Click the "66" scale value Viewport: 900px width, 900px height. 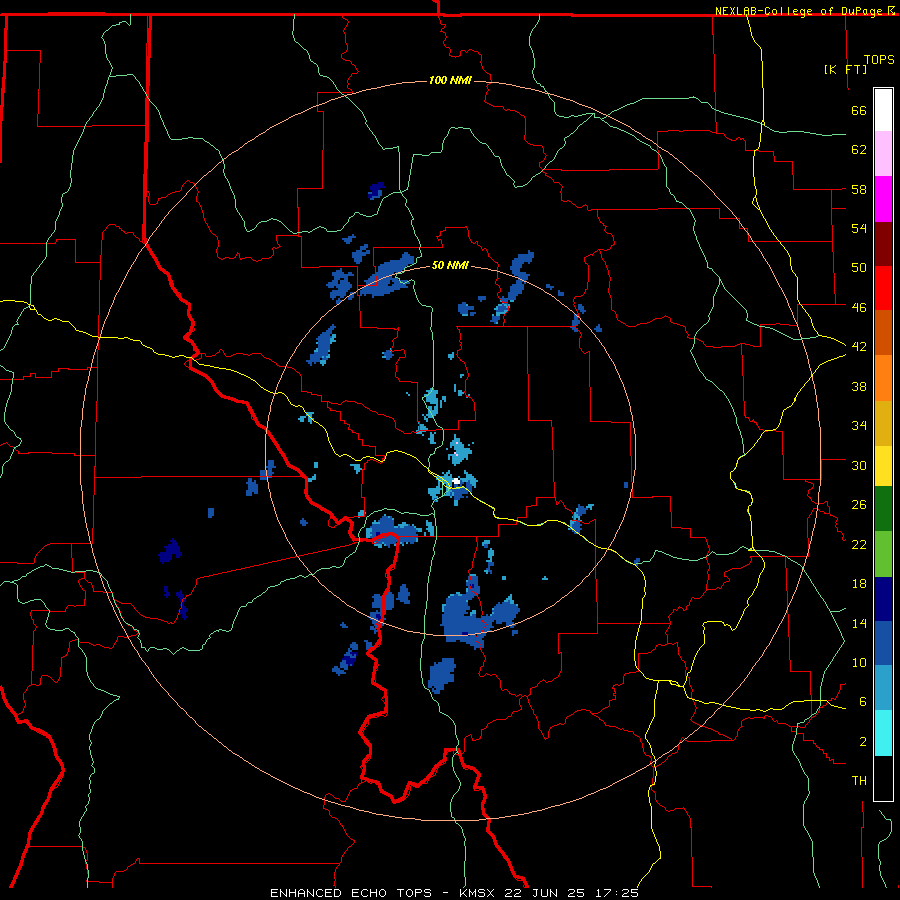point(859,110)
